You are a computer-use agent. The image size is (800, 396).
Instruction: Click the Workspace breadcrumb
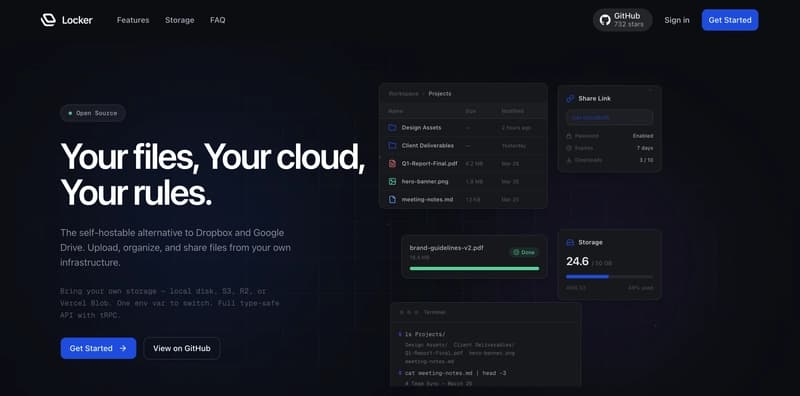click(404, 93)
